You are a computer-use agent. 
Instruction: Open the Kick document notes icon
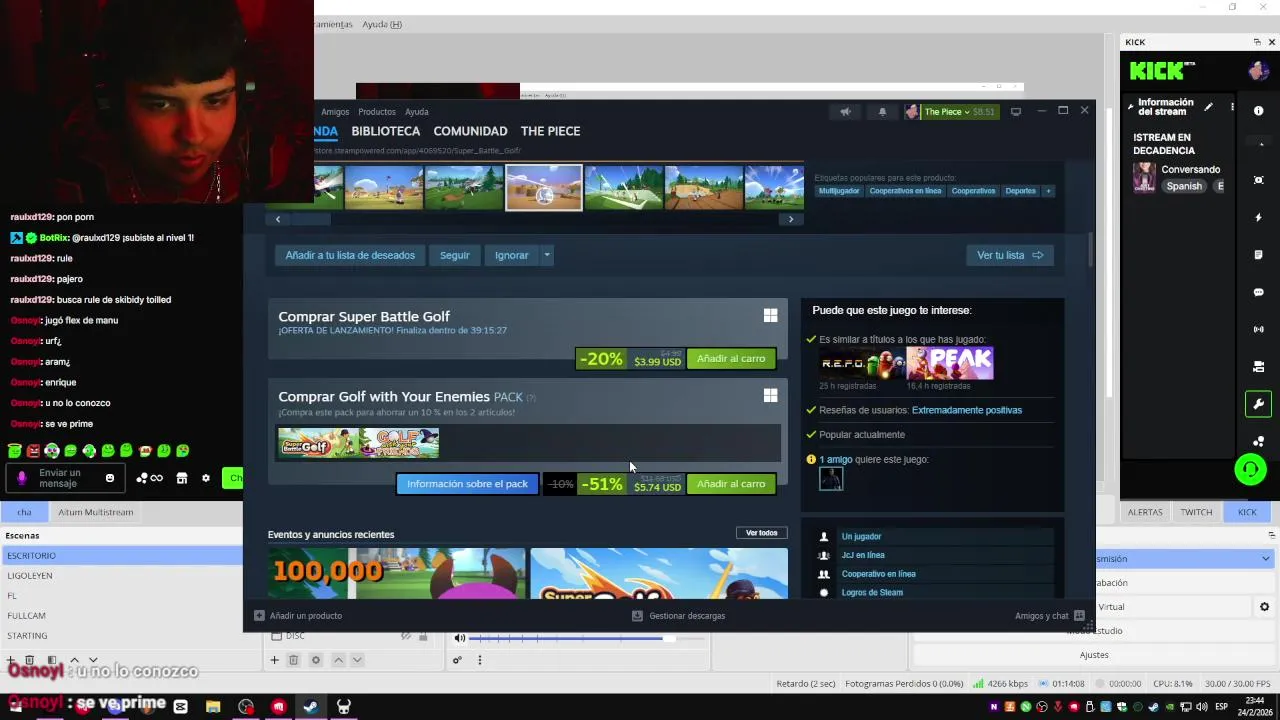(x=1258, y=255)
